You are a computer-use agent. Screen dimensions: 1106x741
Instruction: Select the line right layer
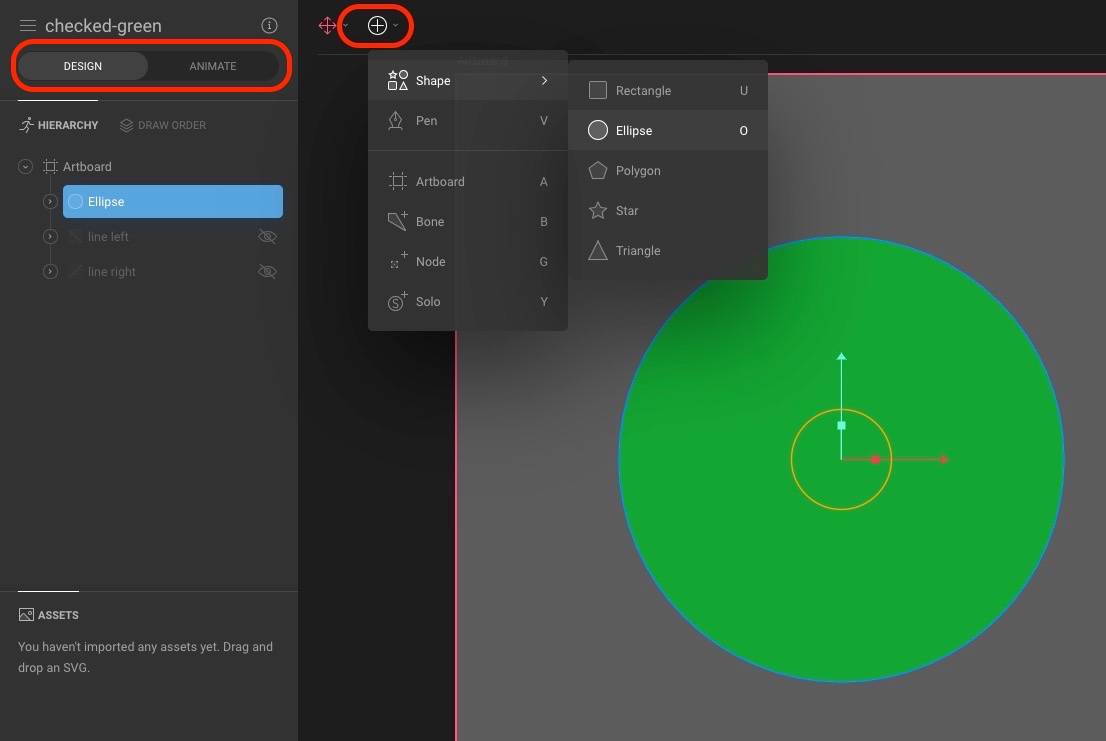111,271
